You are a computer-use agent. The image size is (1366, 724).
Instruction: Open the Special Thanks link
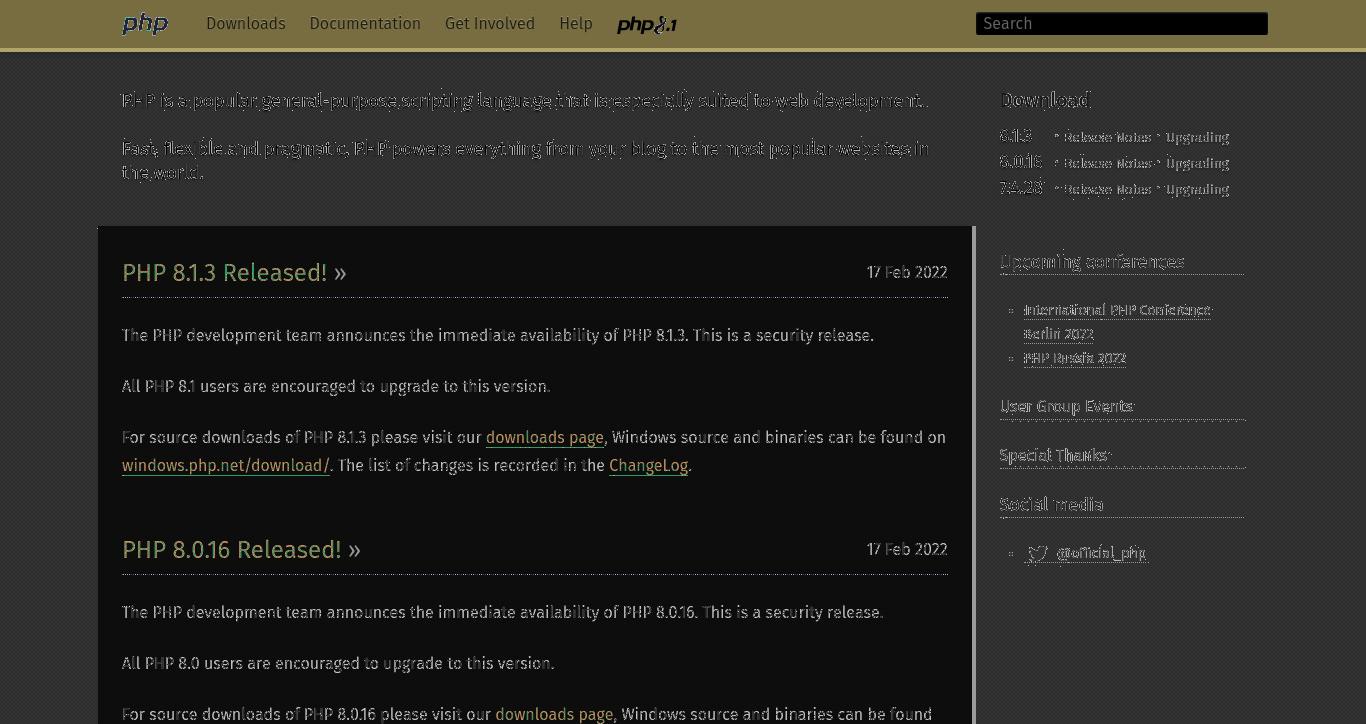tap(1055, 455)
